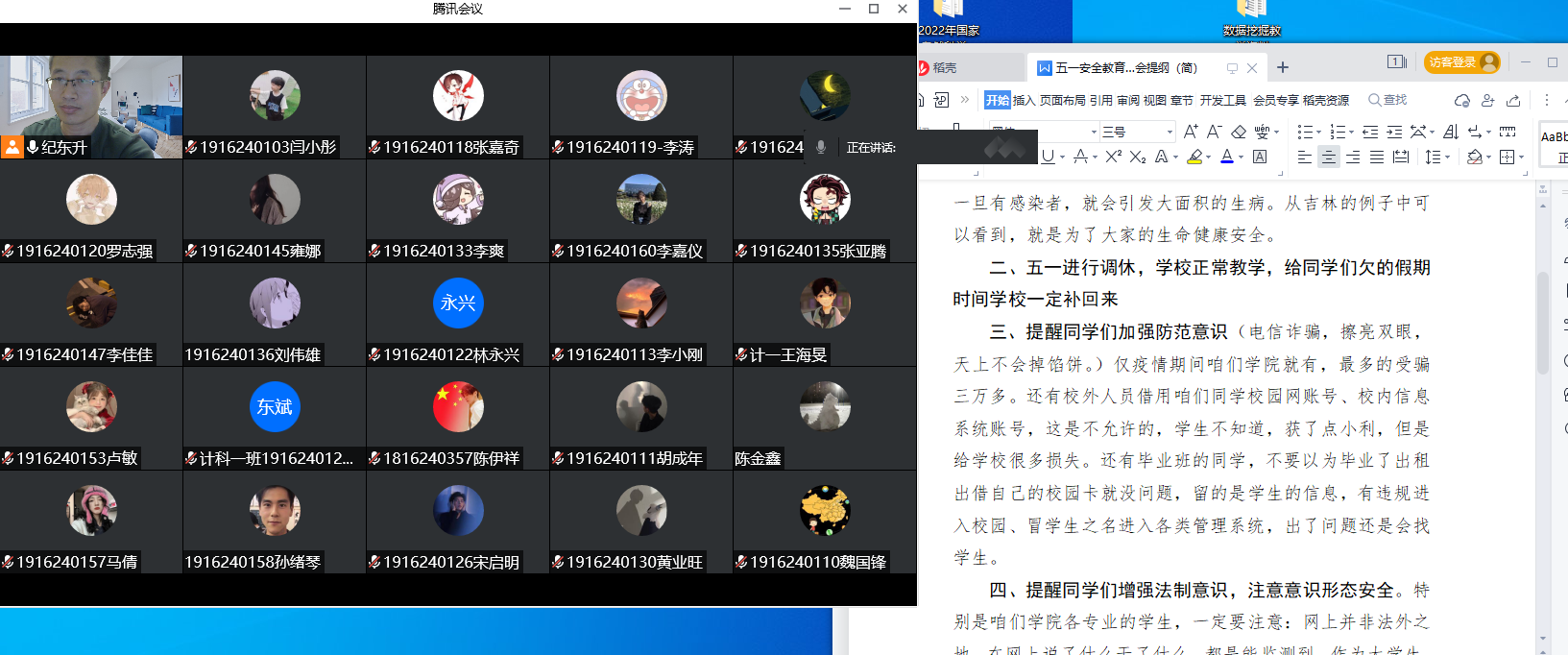Apply subscript formatting
Viewport: 1568px width, 655px height.
coord(1137,157)
